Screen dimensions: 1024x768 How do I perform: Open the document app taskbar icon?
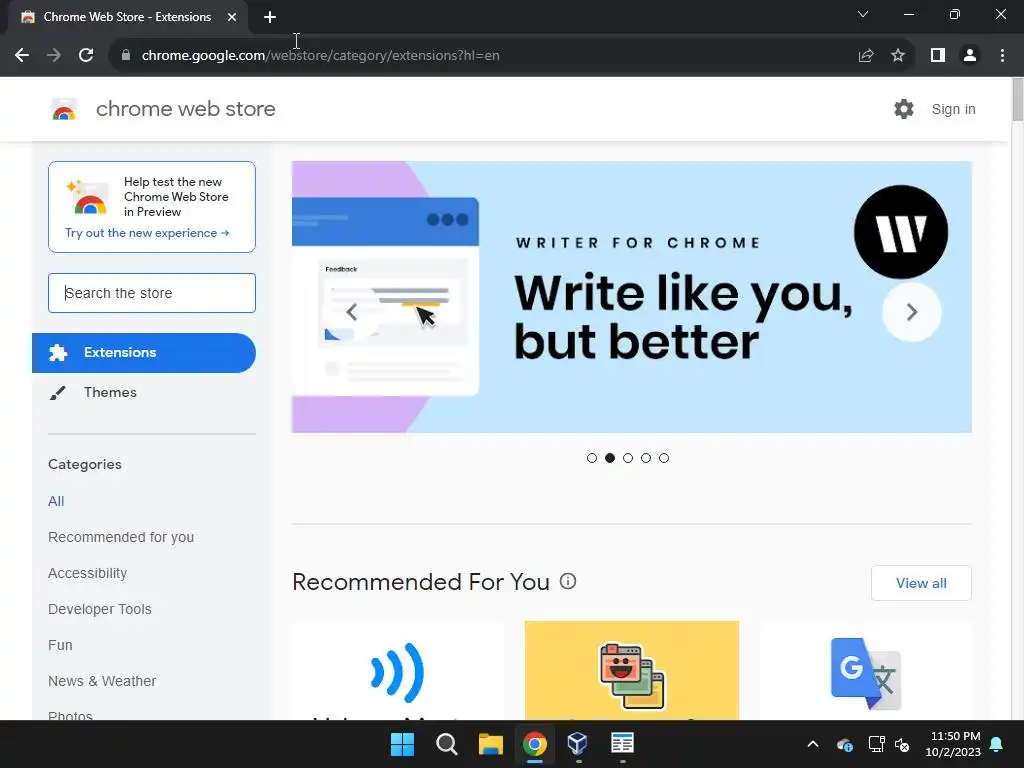[622, 744]
